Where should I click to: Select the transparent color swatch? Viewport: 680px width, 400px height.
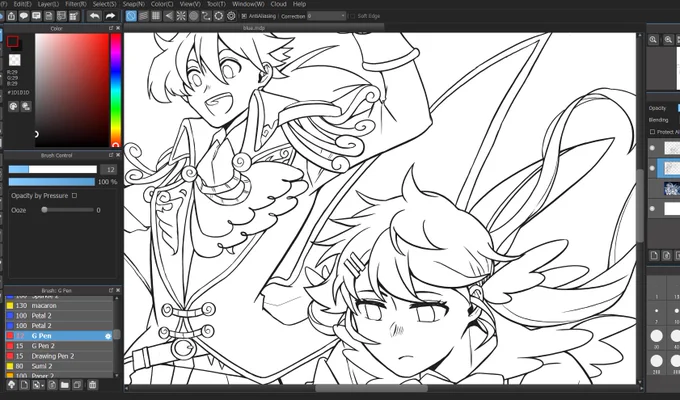coord(15,60)
